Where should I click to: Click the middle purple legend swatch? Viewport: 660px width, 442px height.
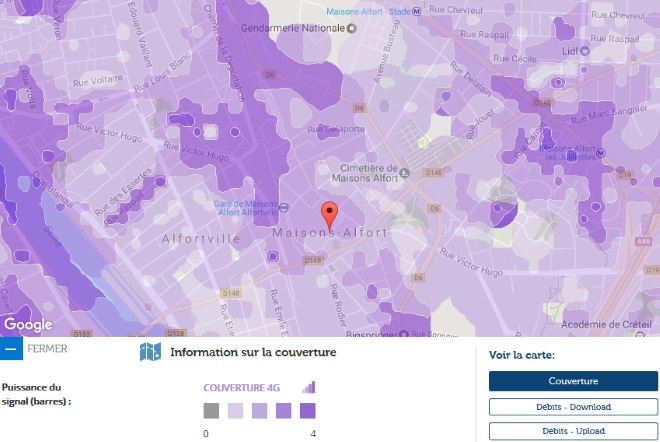pos(259,410)
